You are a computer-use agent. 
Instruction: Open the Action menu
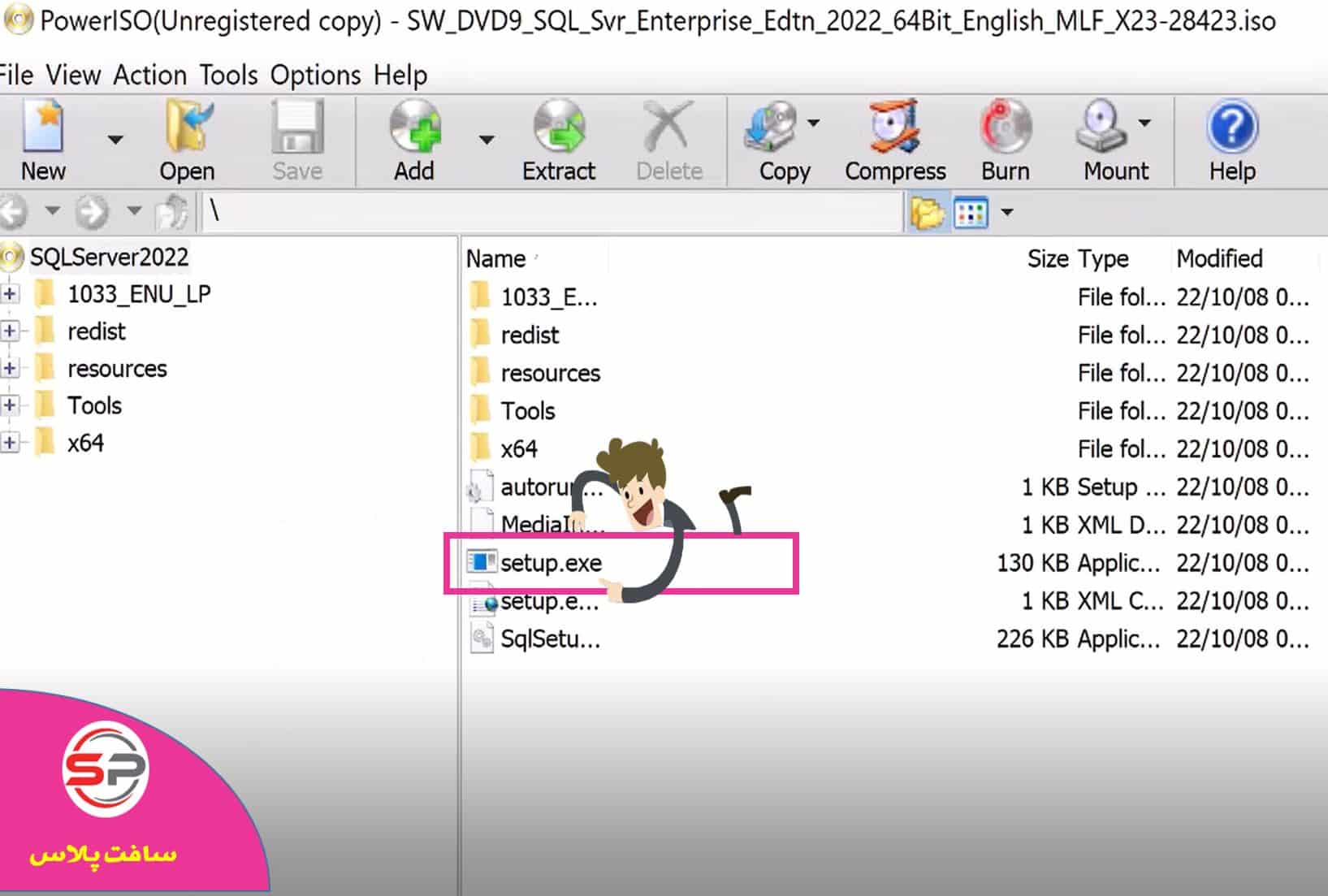pyautogui.click(x=150, y=75)
